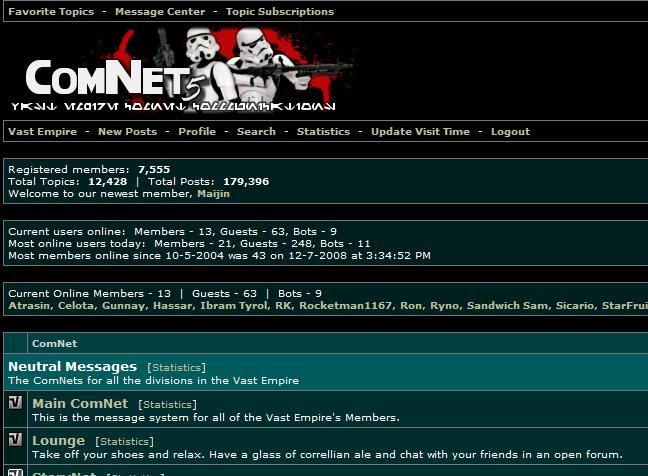Open Atrasin's member profile
This screenshot has height=476, width=648.
click(29, 306)
